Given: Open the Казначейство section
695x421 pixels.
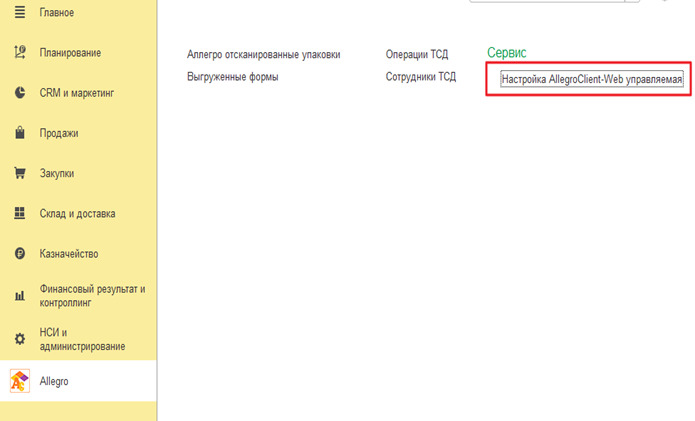Looking at the screenshot, I should pyautogui.click(x=69, y=254).
